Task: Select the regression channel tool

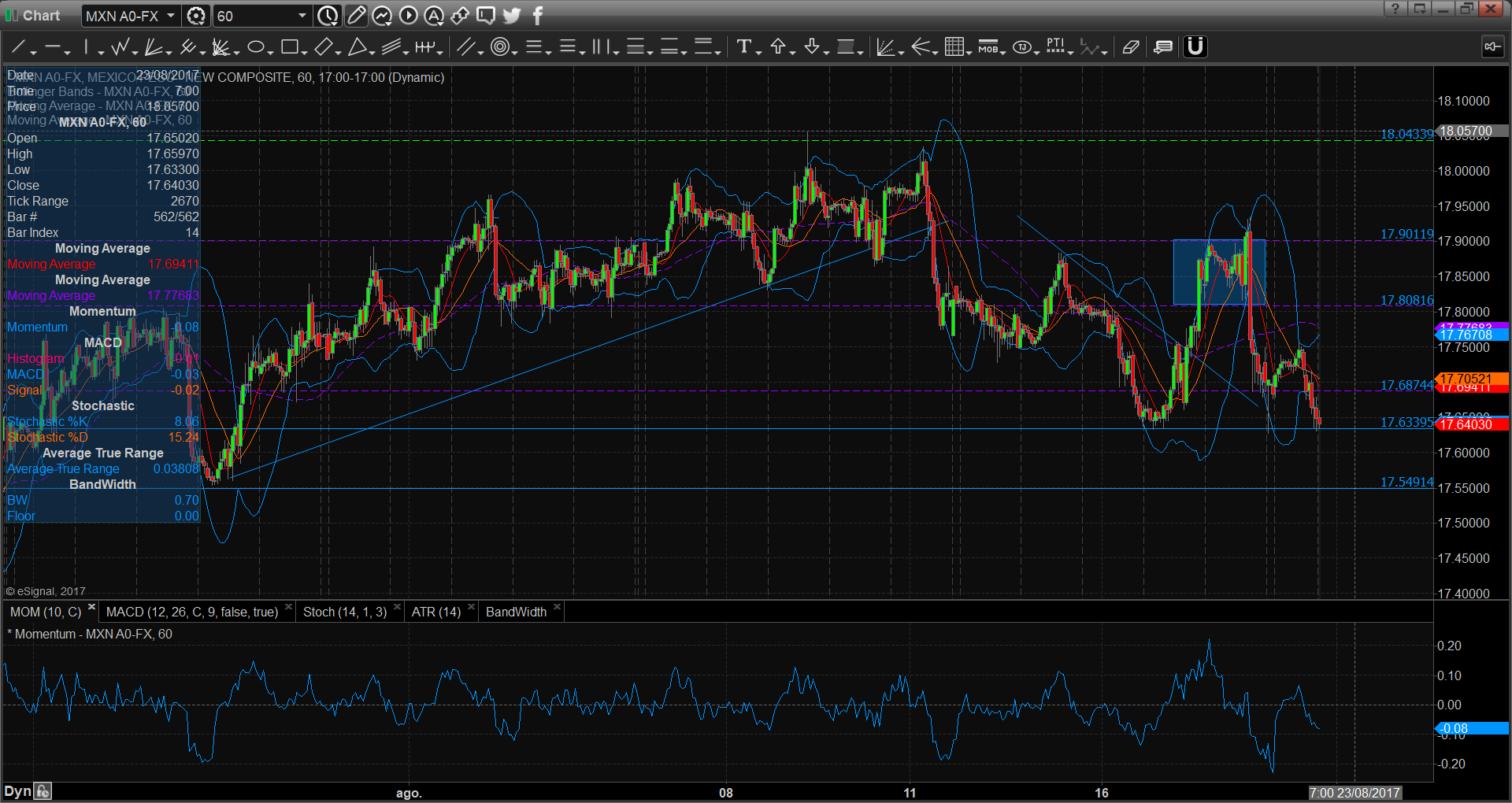Action: tap(465, 47)
